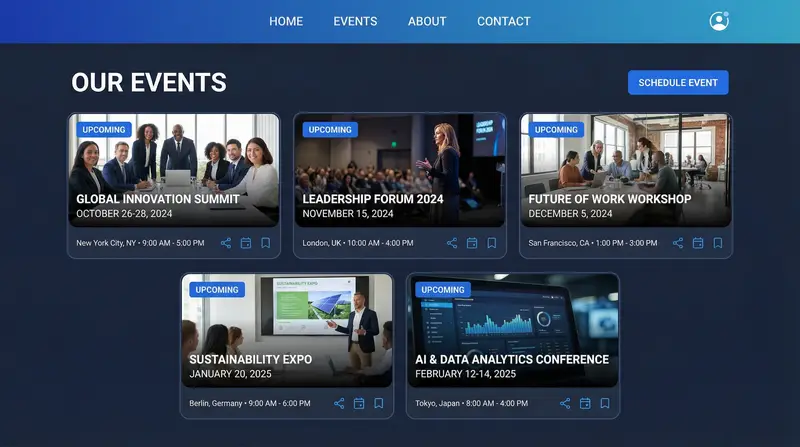The width and height of the screenshot is (800, 447).
Task: Click the Tokyo, Japan location text
Action: coord(437,404)
